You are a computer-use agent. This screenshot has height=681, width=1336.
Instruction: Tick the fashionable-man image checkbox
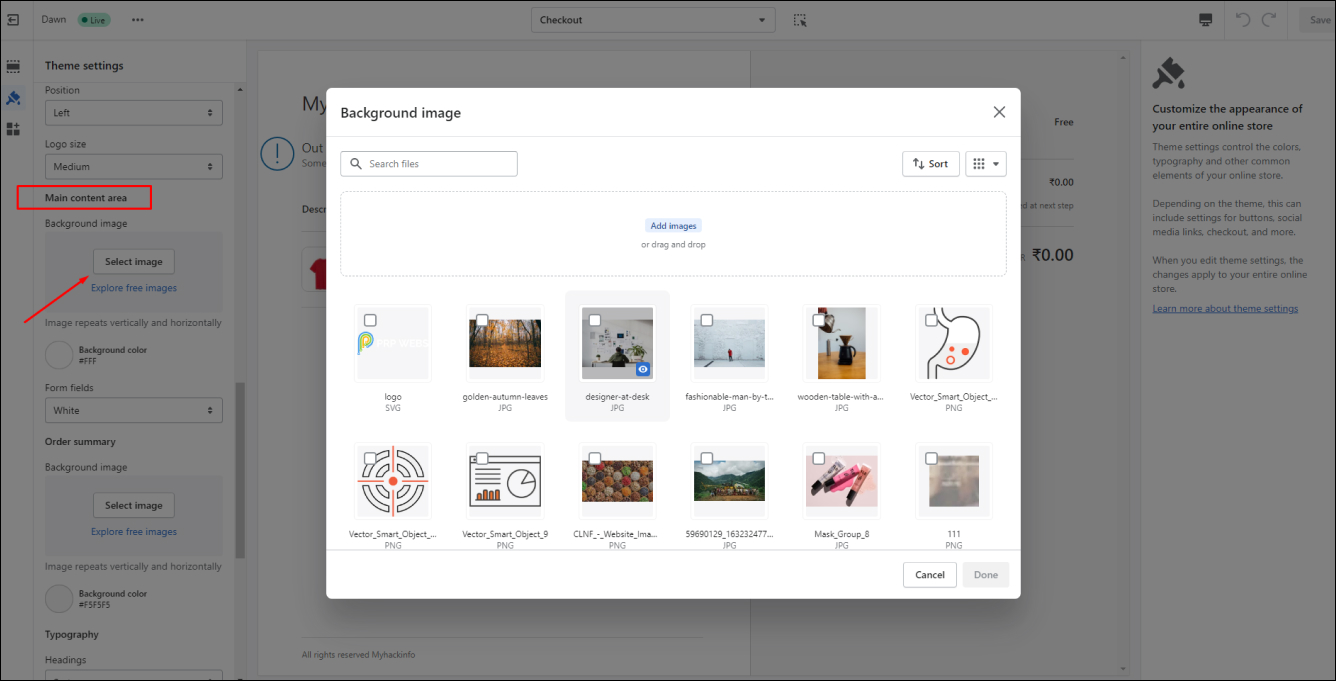[x=707, y=320]
